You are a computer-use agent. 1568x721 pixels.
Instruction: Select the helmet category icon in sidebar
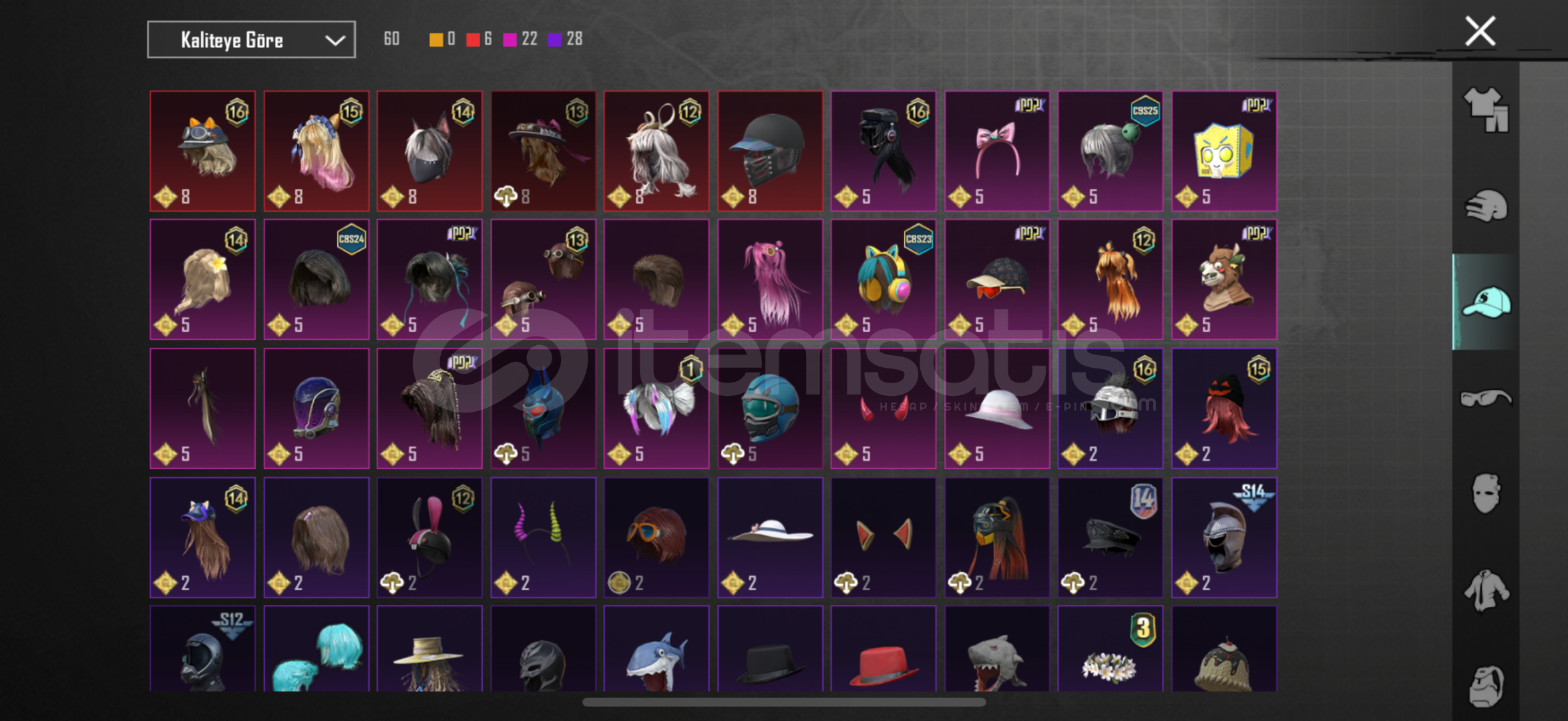[1486, 206]
